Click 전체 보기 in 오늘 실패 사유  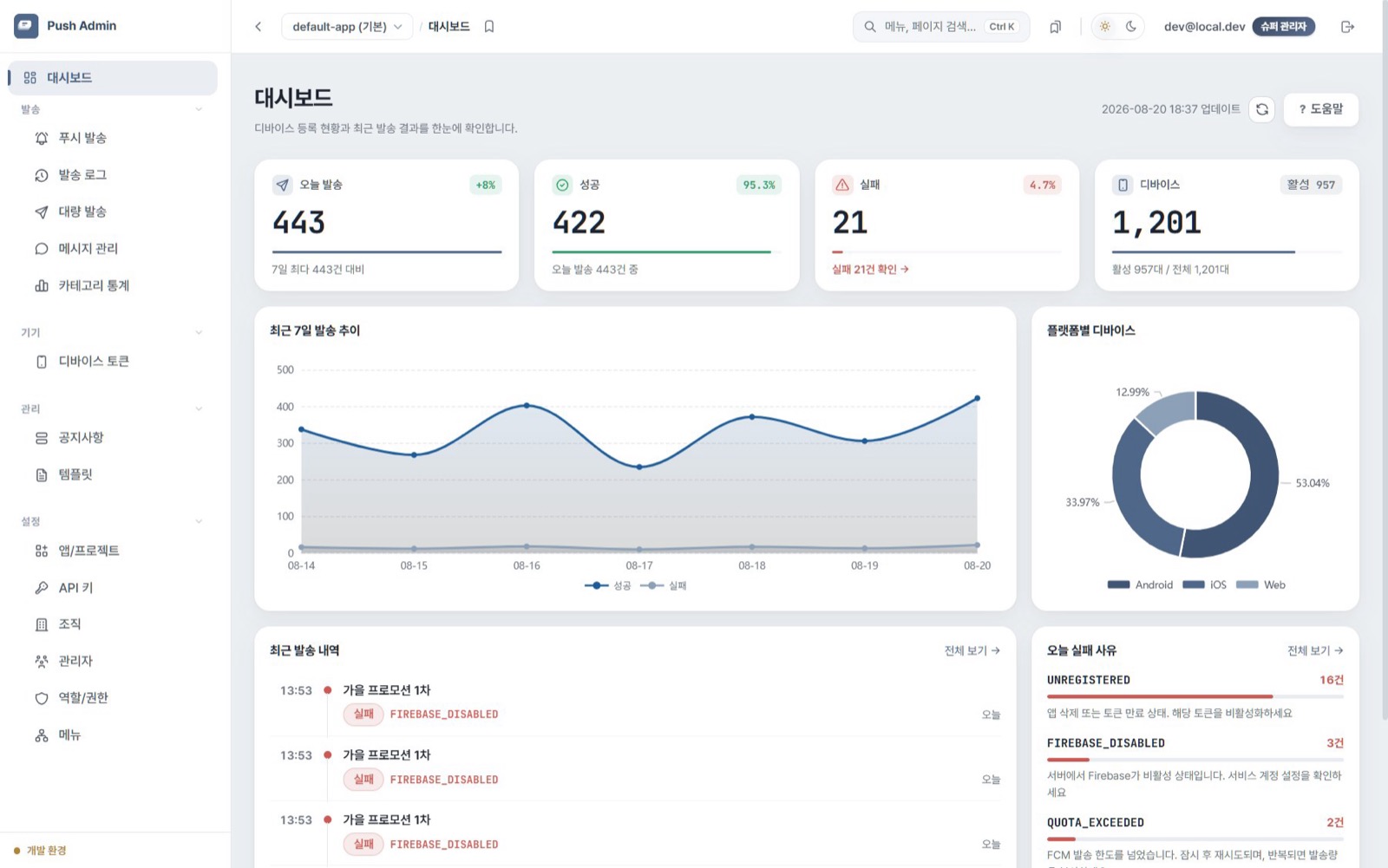(1315, 650)
